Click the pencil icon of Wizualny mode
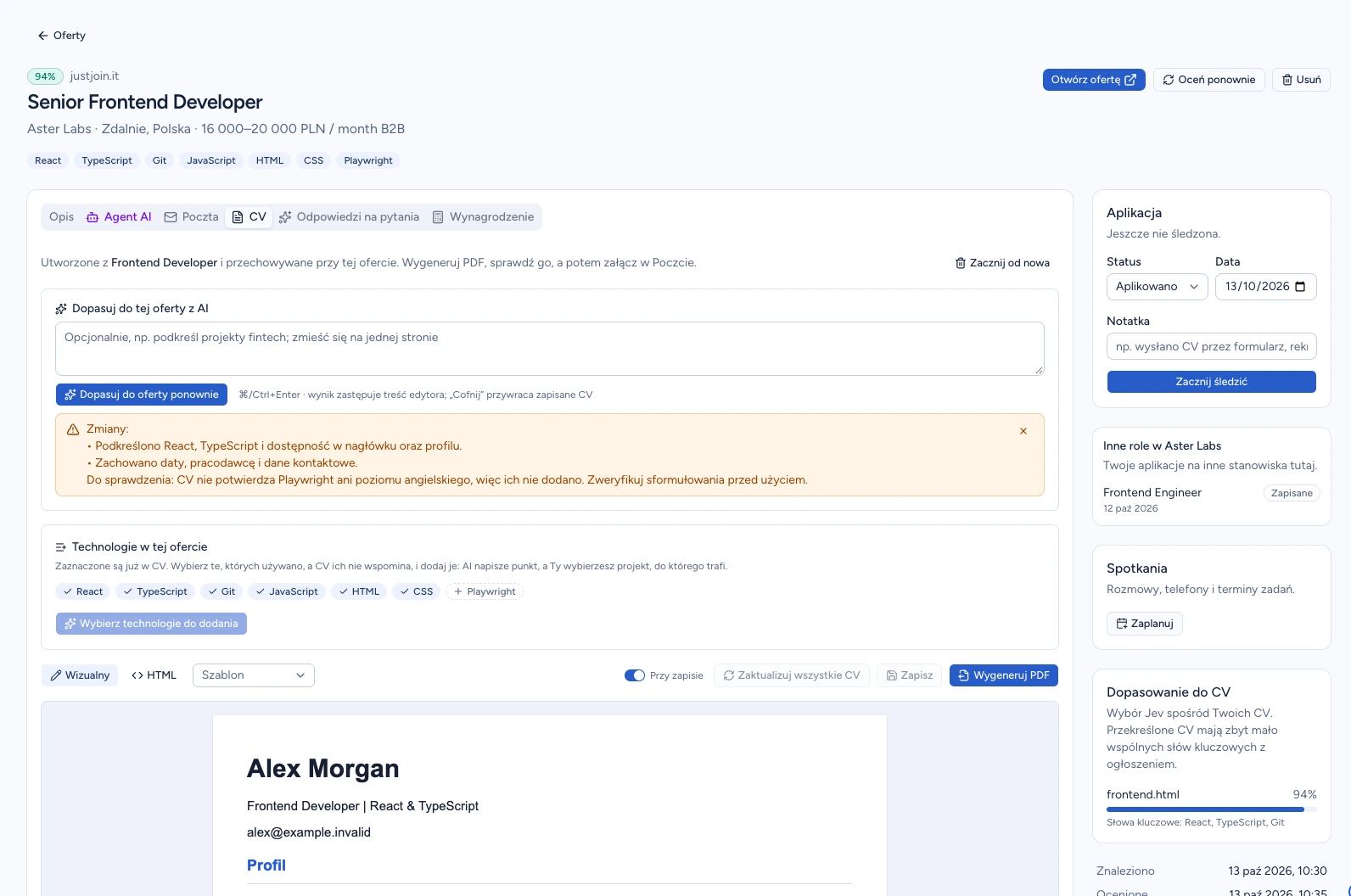 pos(56,675)
